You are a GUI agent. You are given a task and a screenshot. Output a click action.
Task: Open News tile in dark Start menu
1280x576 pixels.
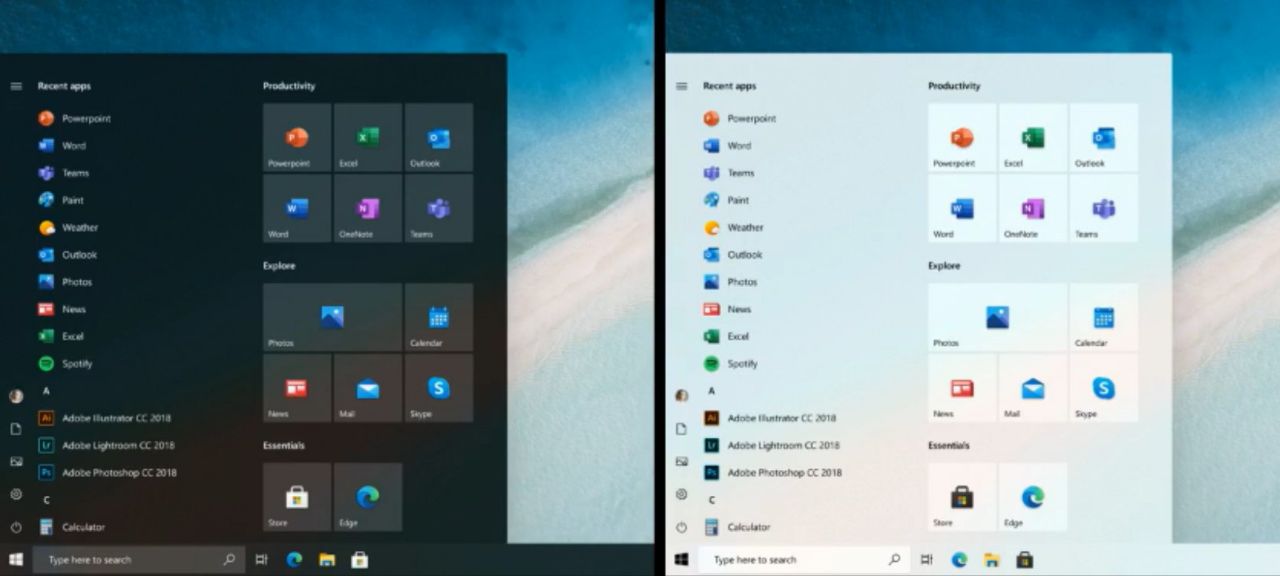click(x=297, y=388)
